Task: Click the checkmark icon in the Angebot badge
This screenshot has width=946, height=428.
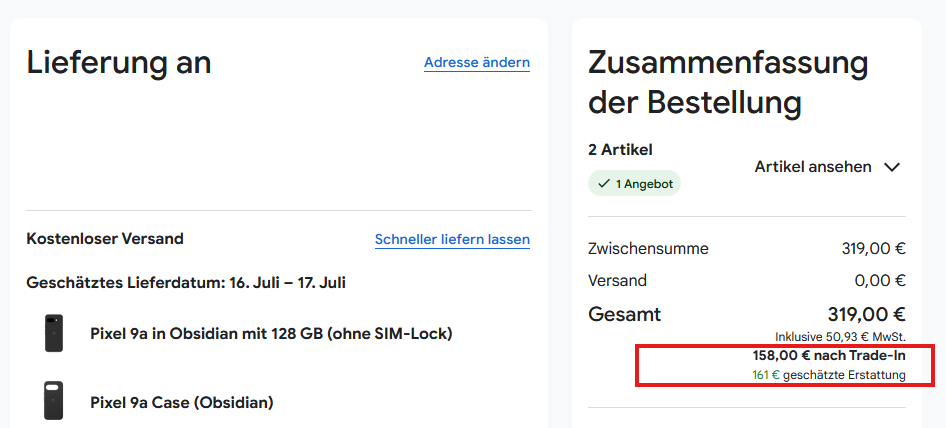Action: 604,184
